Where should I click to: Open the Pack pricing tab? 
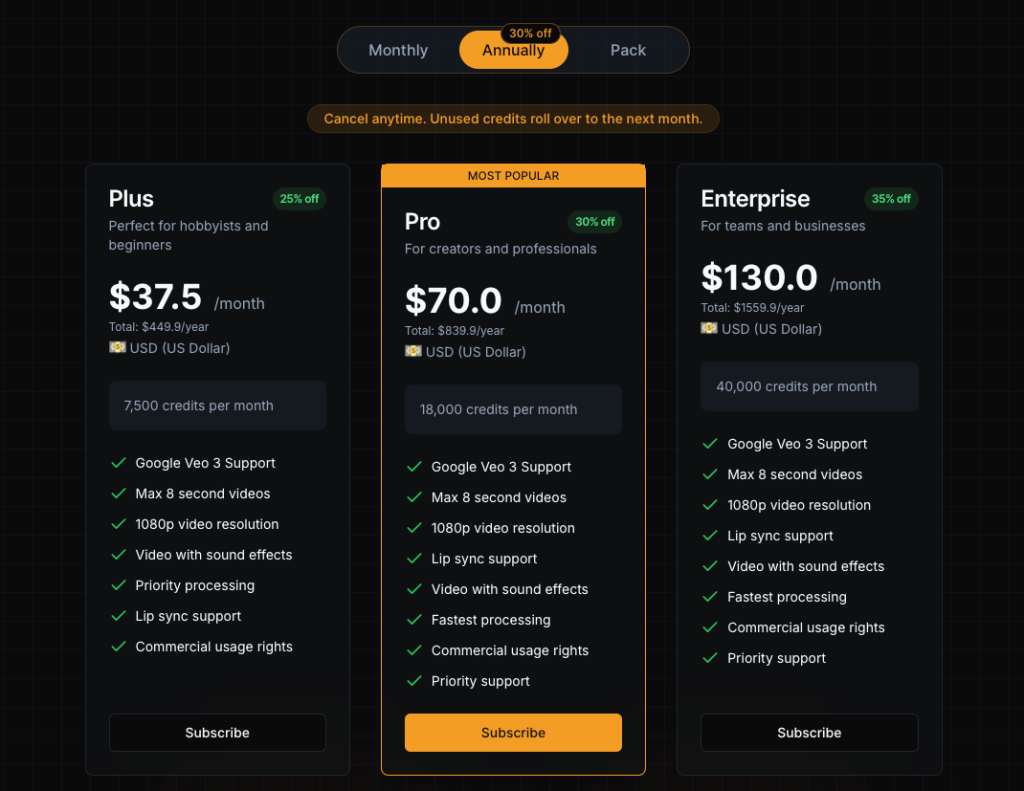pos(628,50)
